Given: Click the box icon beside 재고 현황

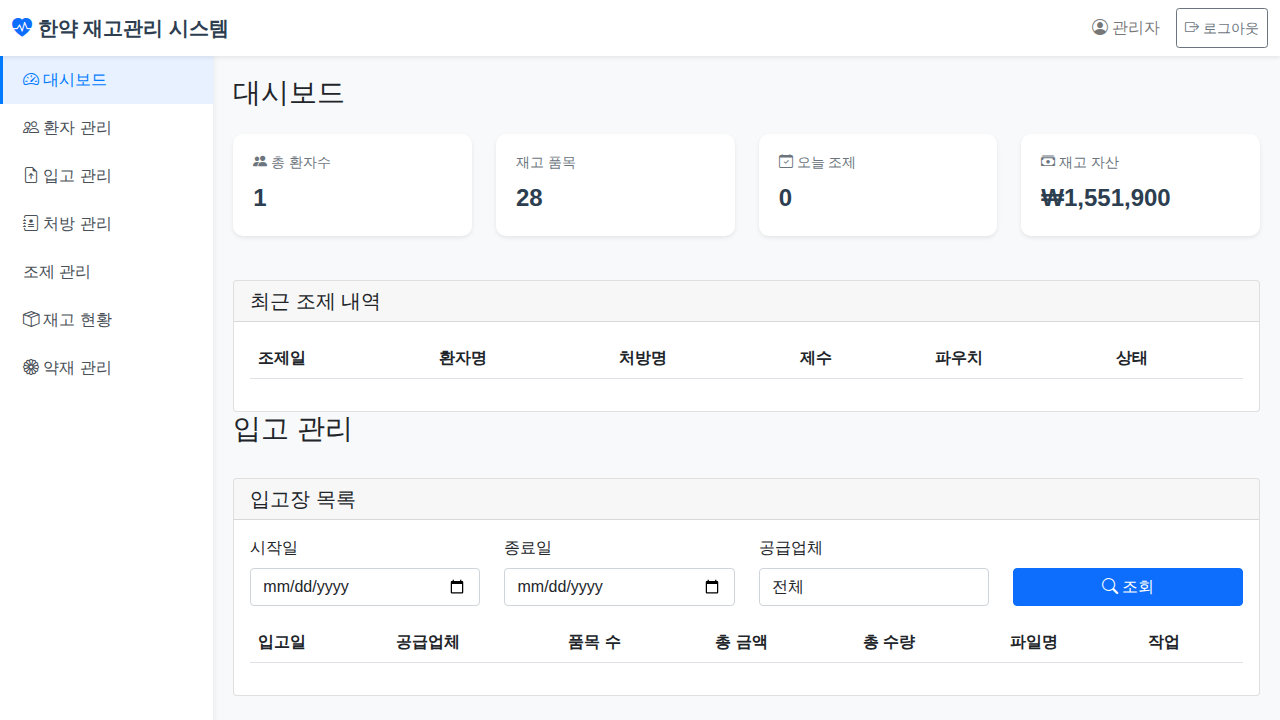Looking at the screenshot, I should click(31, 320).
